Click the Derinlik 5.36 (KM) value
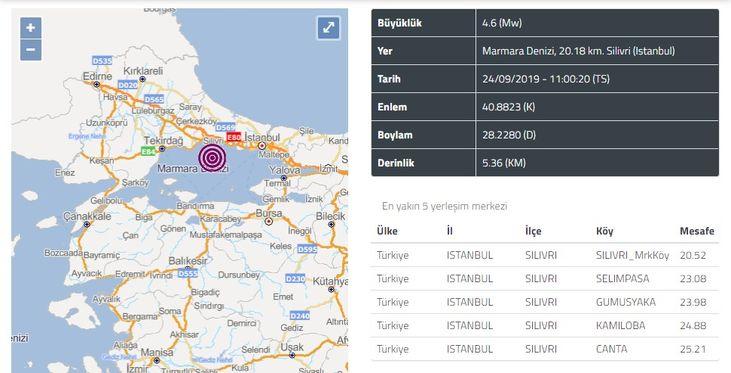The height and width of the screenshot is (373, 731). 504,163
